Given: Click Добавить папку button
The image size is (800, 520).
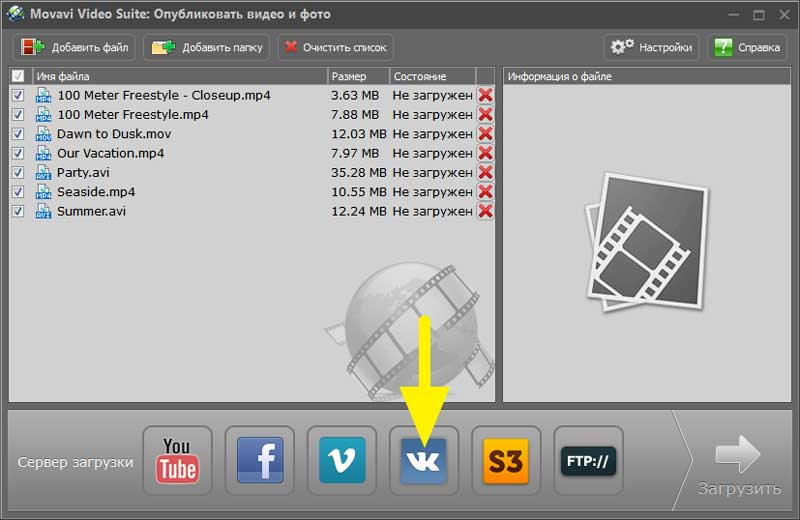Looking at the screenshot, I should (x=207, y=47).
